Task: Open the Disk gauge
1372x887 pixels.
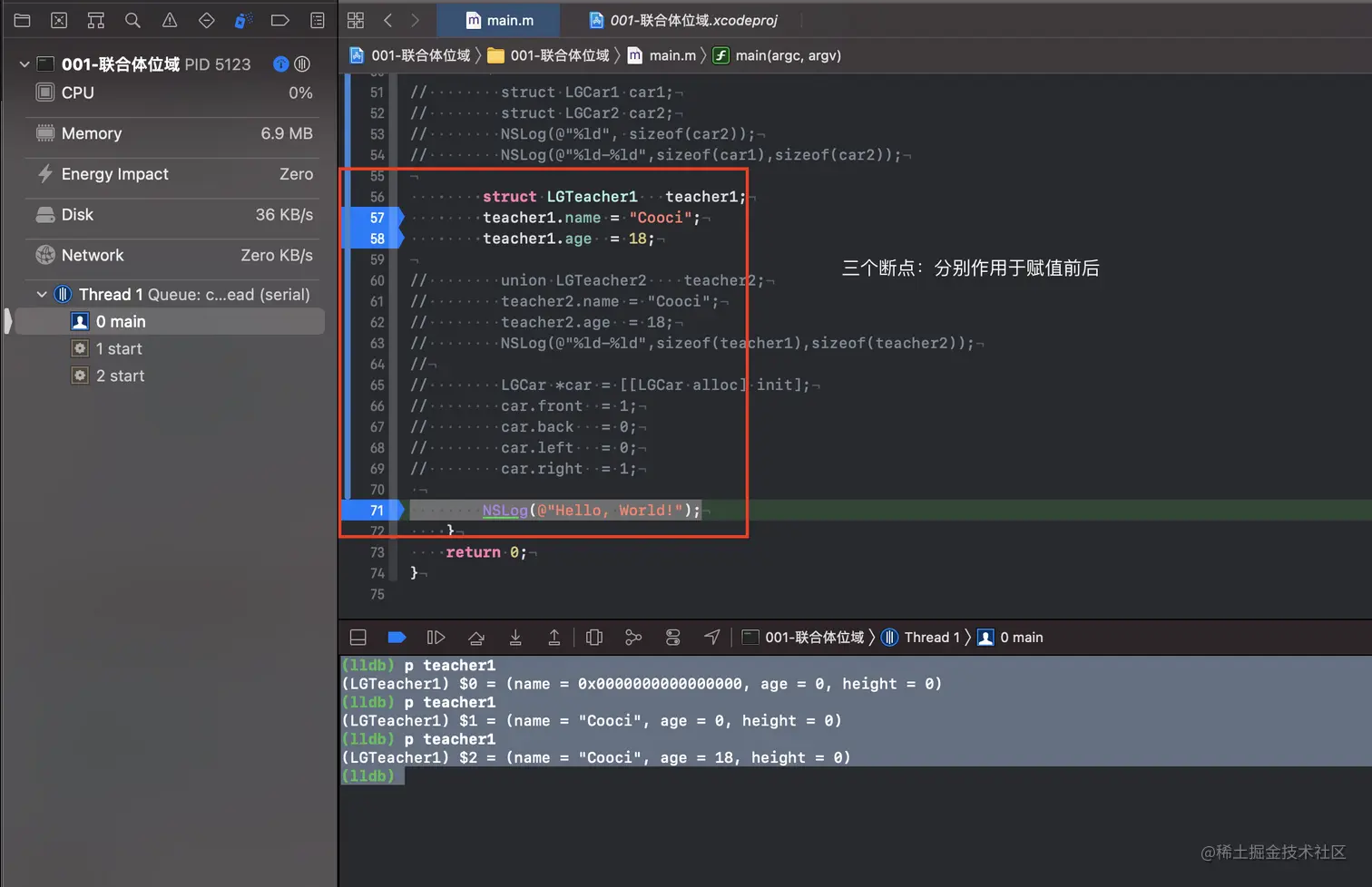Action: [173, 215]
